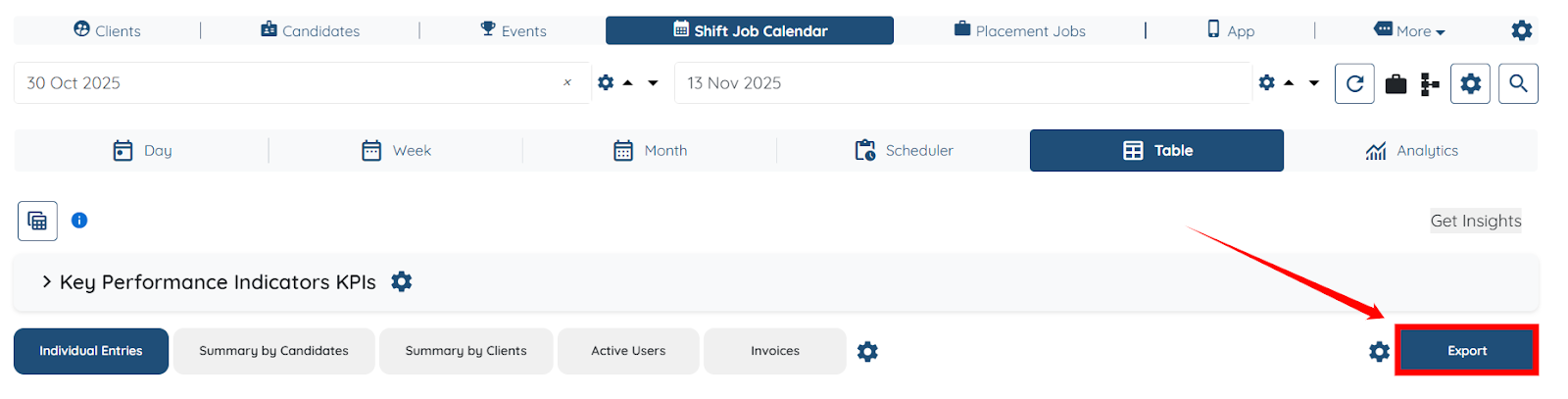Click the table grid icon button

37,221
